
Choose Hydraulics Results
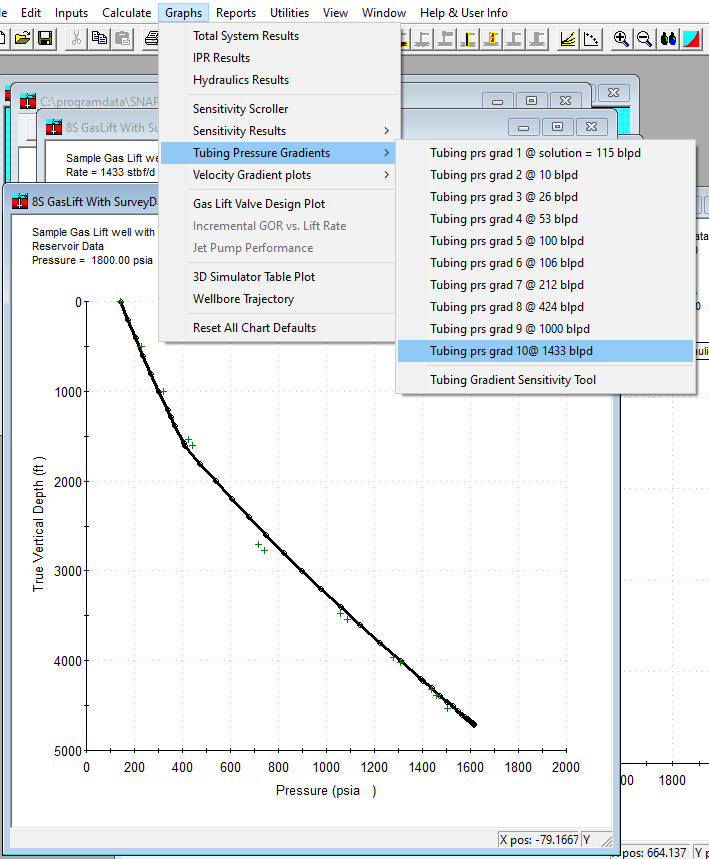pyautogui.click(x=279, y=79)
